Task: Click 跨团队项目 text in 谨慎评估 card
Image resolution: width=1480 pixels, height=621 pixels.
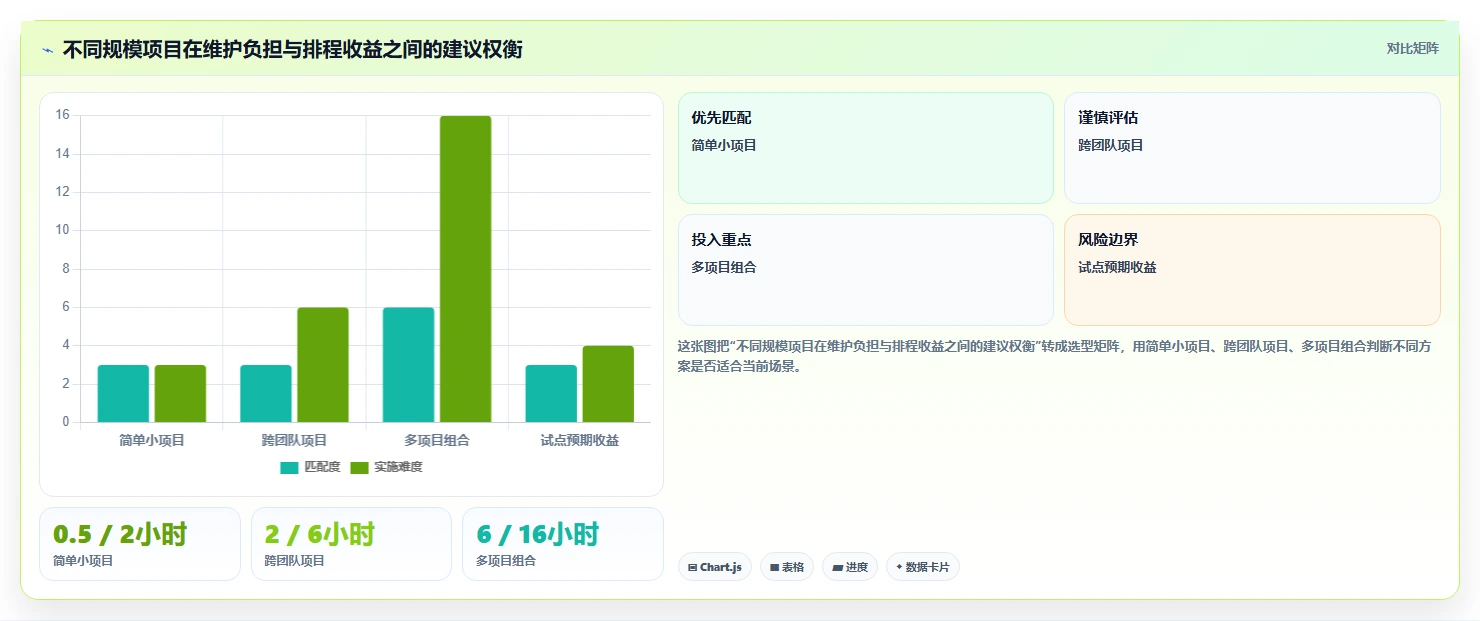Action: pos(1111,145)
